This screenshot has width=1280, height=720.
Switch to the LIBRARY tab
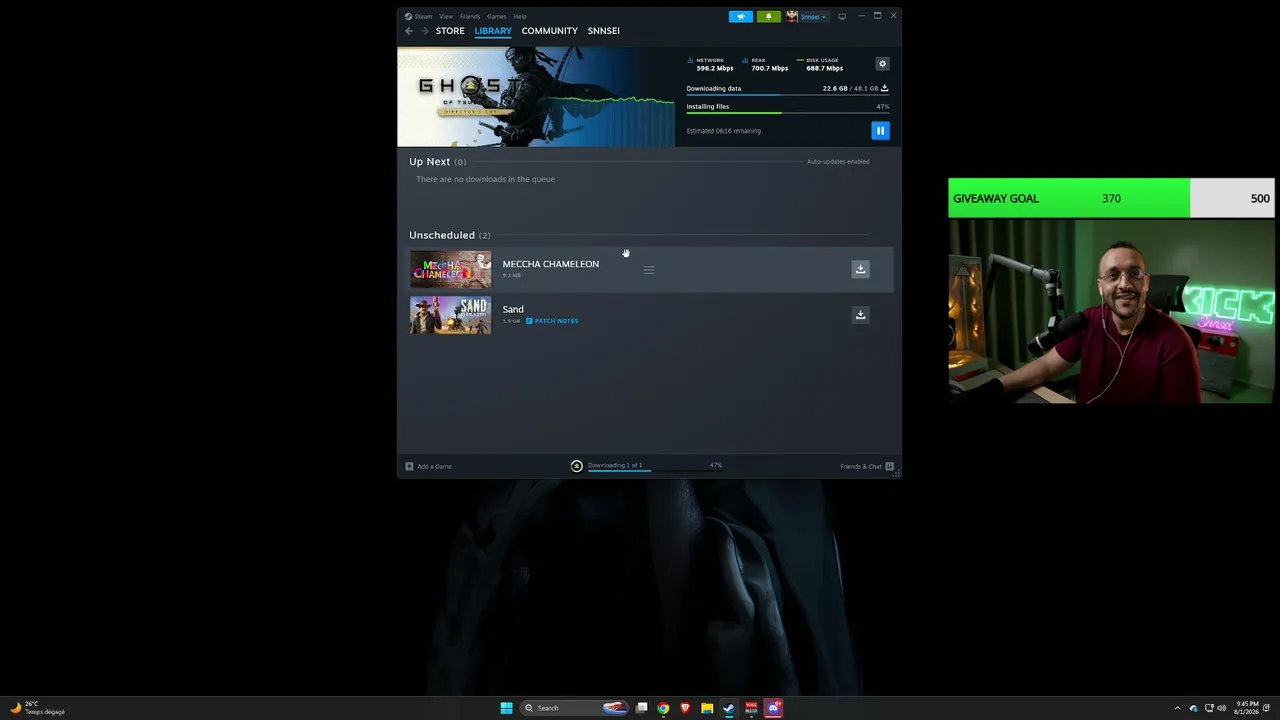[x=493, y=31]
